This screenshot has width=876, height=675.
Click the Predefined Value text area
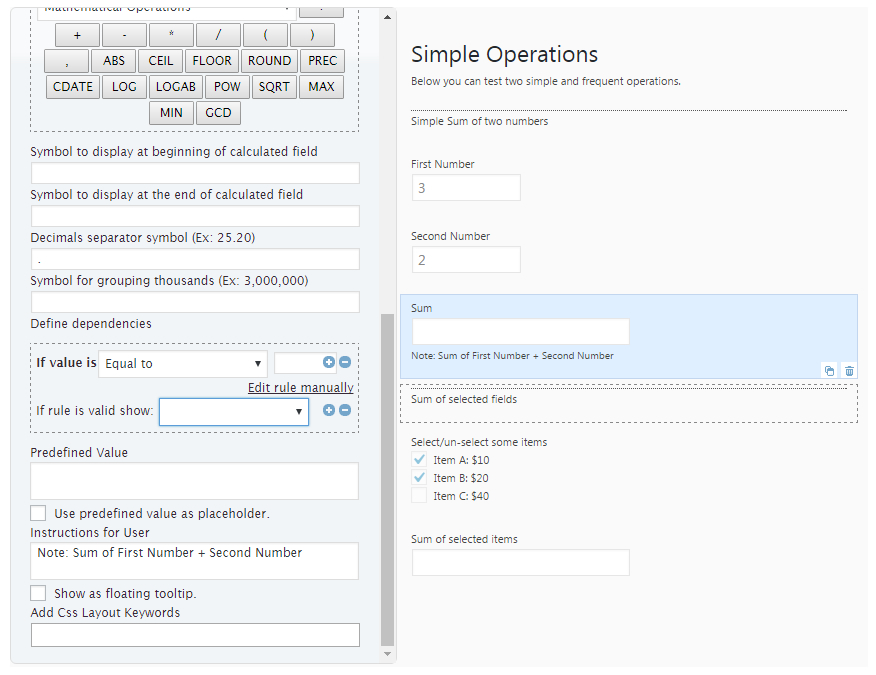194,481
